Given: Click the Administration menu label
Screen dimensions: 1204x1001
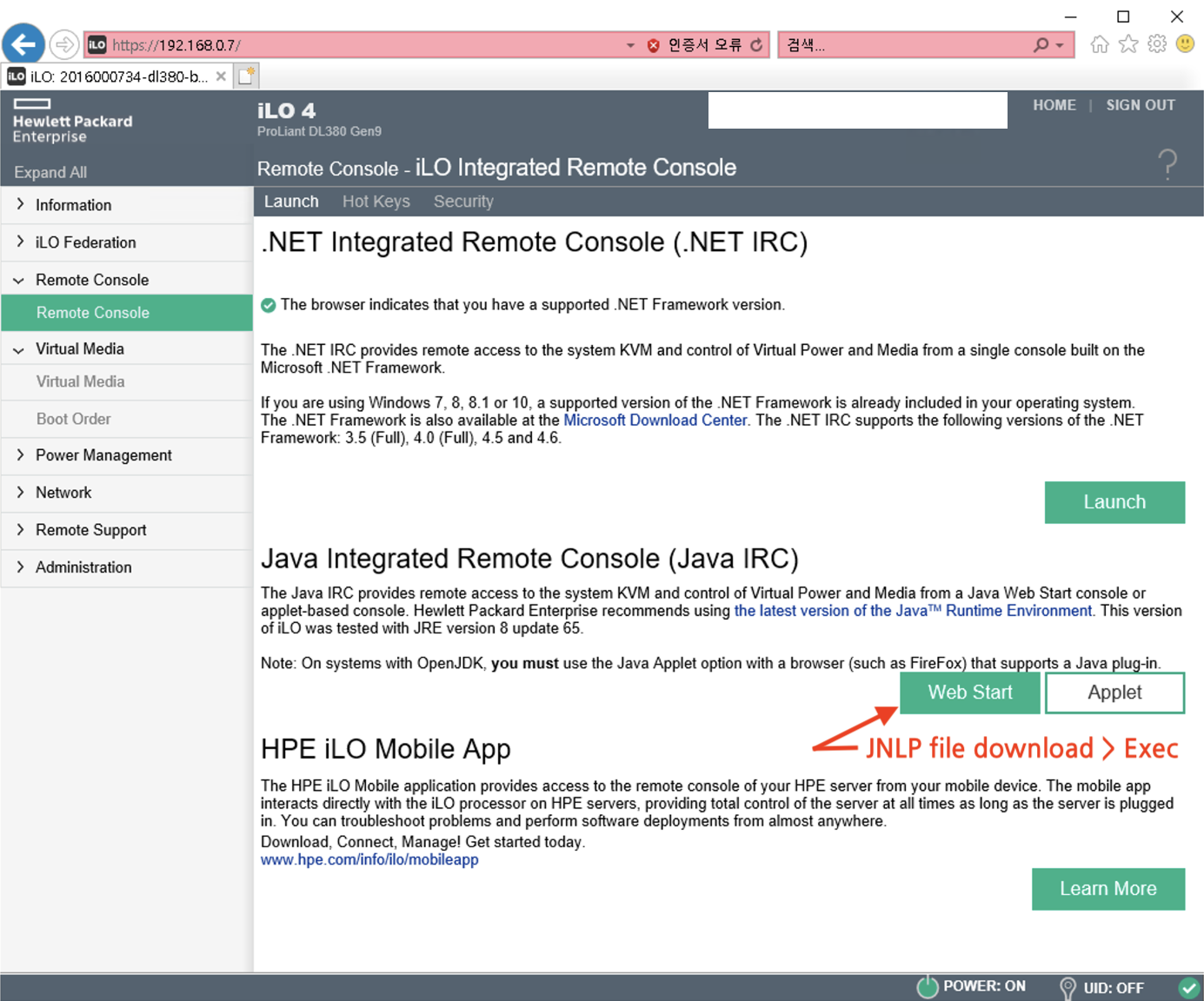Looking at the screenshot, I should [83, 567].
